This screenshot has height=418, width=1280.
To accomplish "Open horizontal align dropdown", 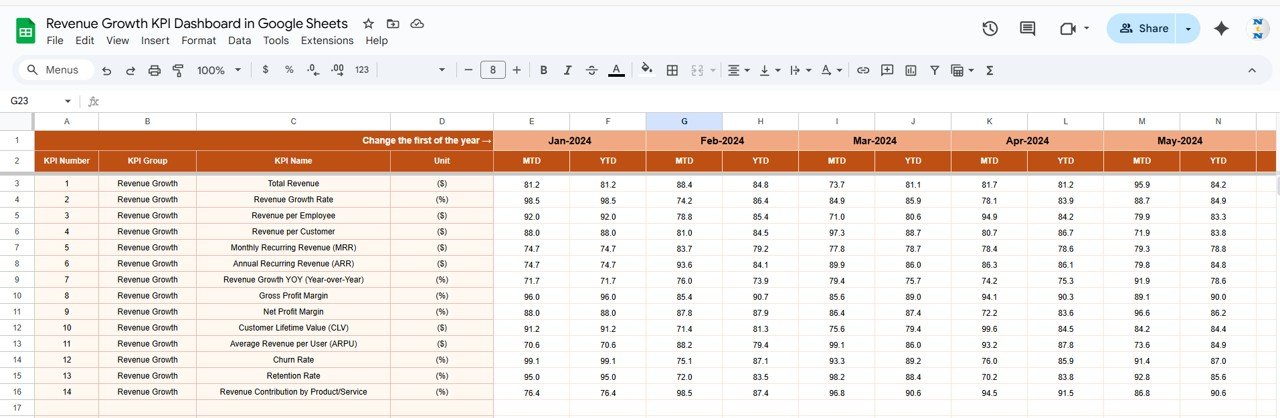I will (738, 70).
